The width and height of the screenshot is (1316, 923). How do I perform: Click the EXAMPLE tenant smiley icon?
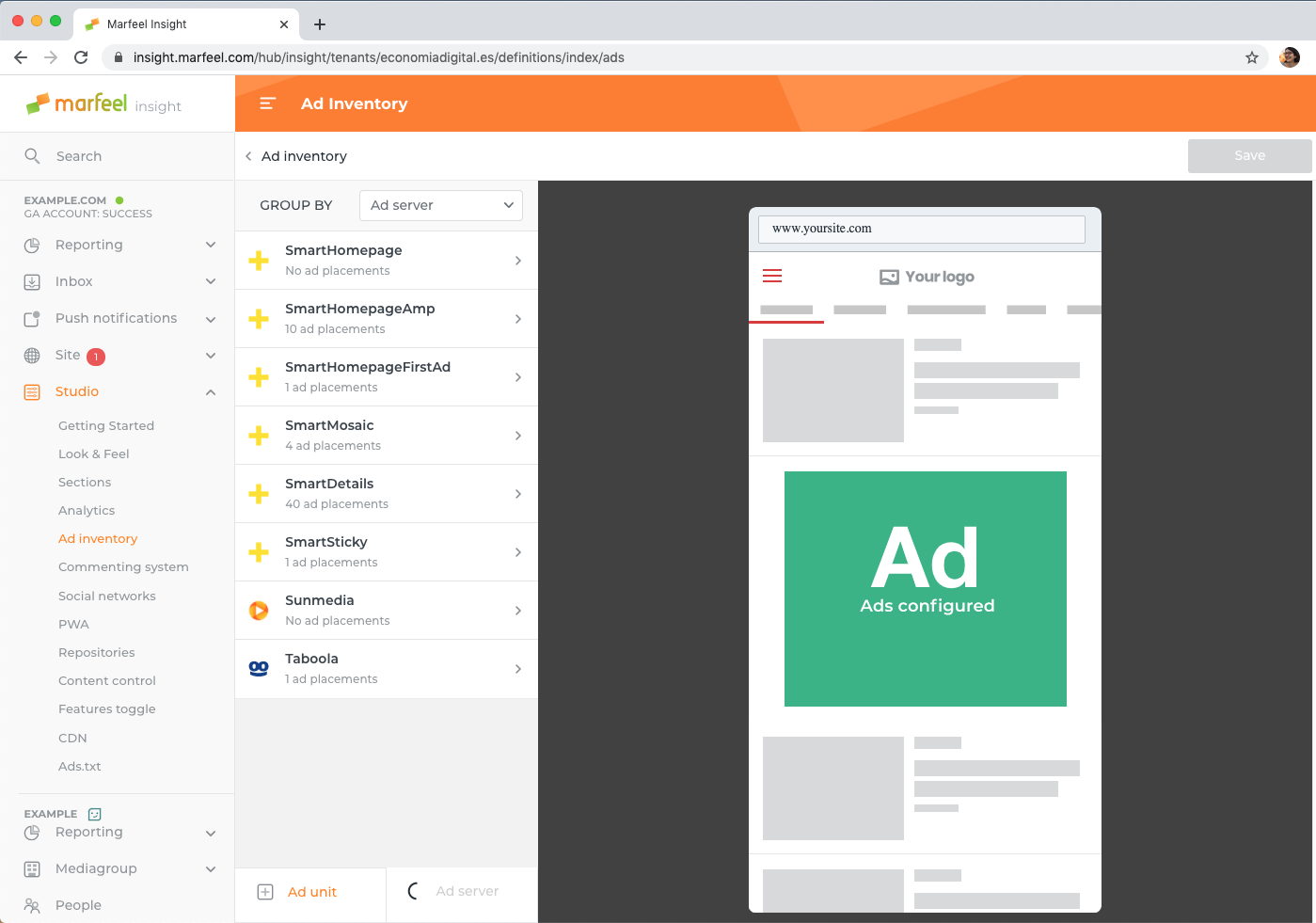(94, 814)
